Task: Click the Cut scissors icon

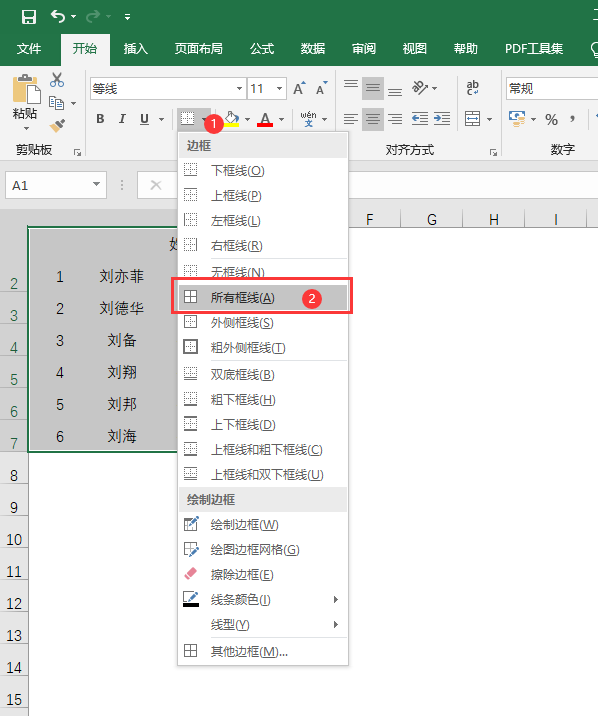Action: click(x=57, y=80)
